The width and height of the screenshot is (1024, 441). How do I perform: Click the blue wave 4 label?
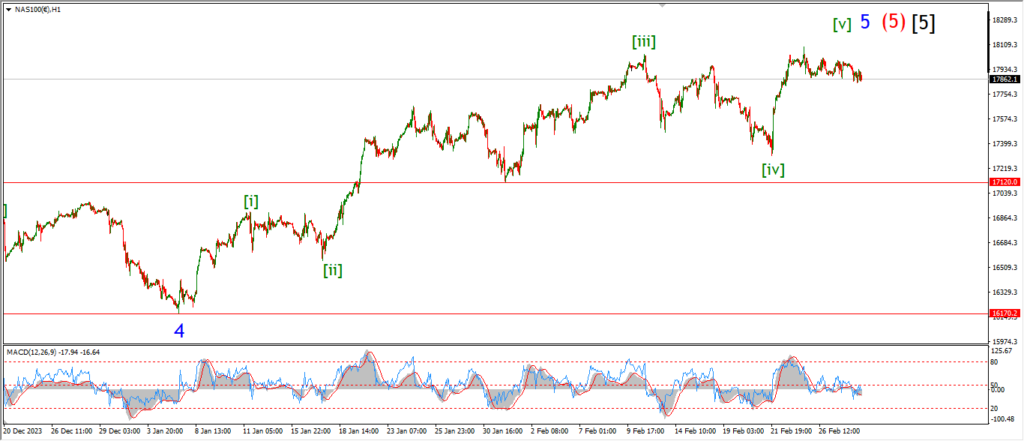point(179,330)
